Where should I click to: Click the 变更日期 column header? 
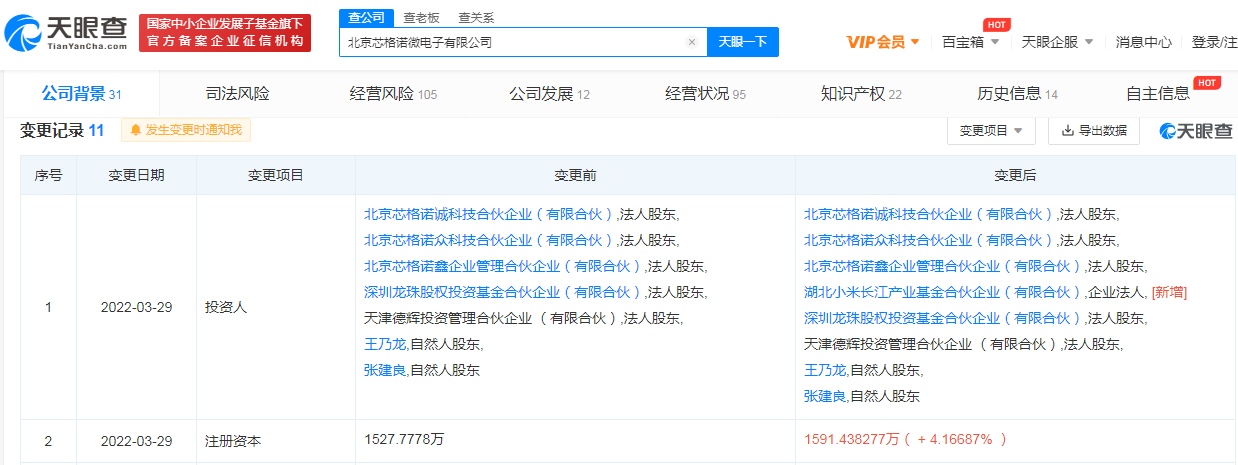(137, 175)
